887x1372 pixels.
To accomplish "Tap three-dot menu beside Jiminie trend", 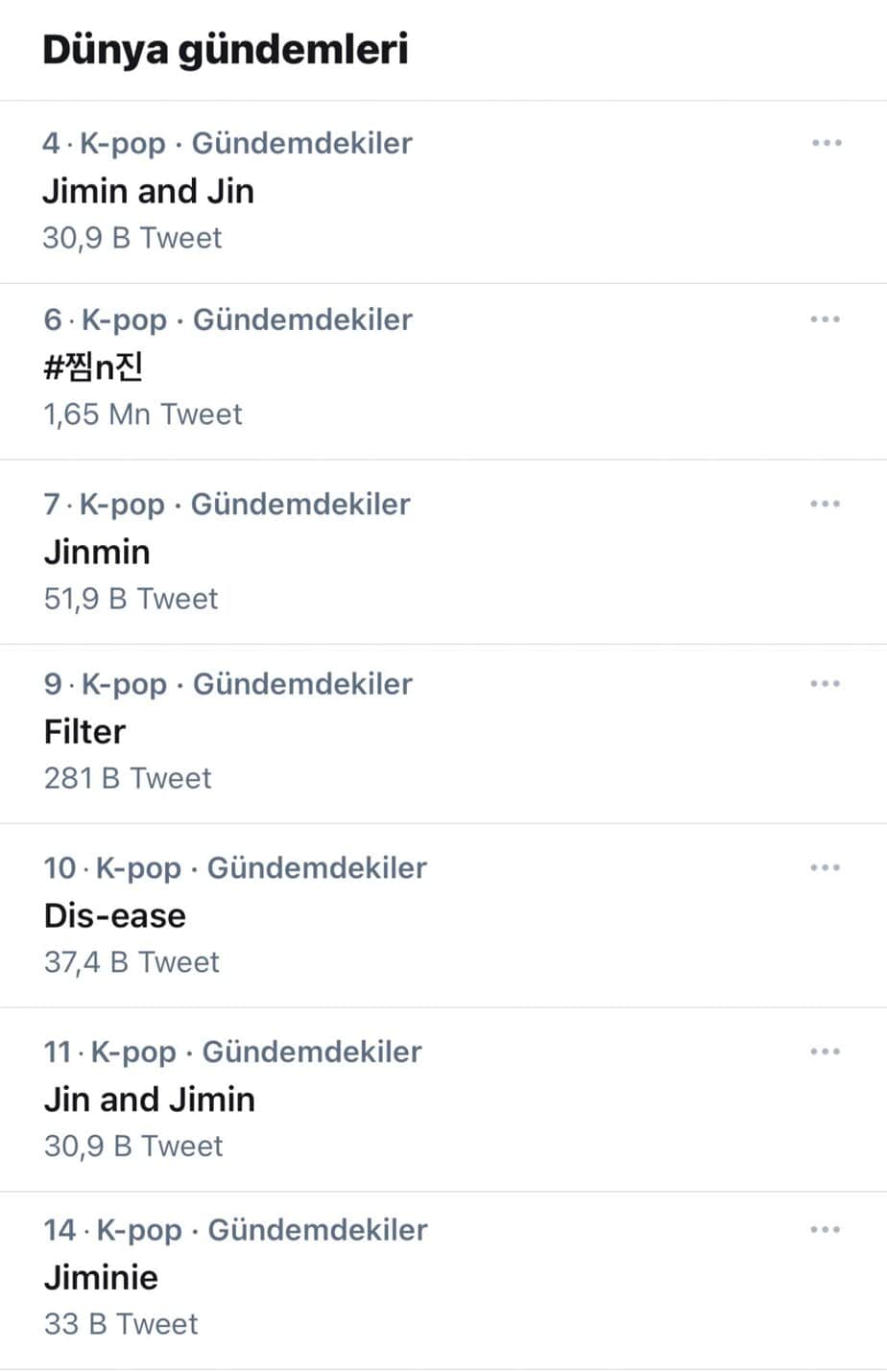I will pyautogui.click(x=826, y=1230).
